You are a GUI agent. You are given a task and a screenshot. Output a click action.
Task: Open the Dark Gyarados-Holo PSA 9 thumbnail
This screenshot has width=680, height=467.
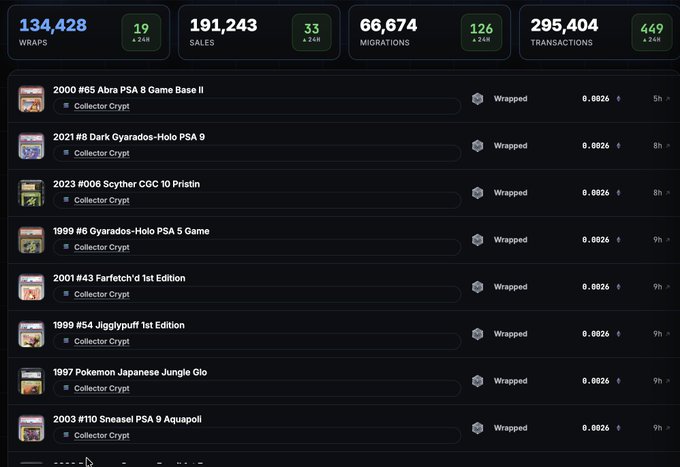coord(31,146)
